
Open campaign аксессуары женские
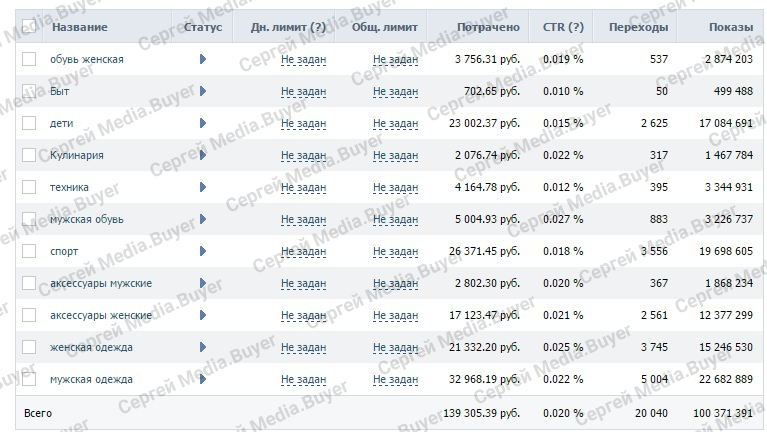(101, 315)
